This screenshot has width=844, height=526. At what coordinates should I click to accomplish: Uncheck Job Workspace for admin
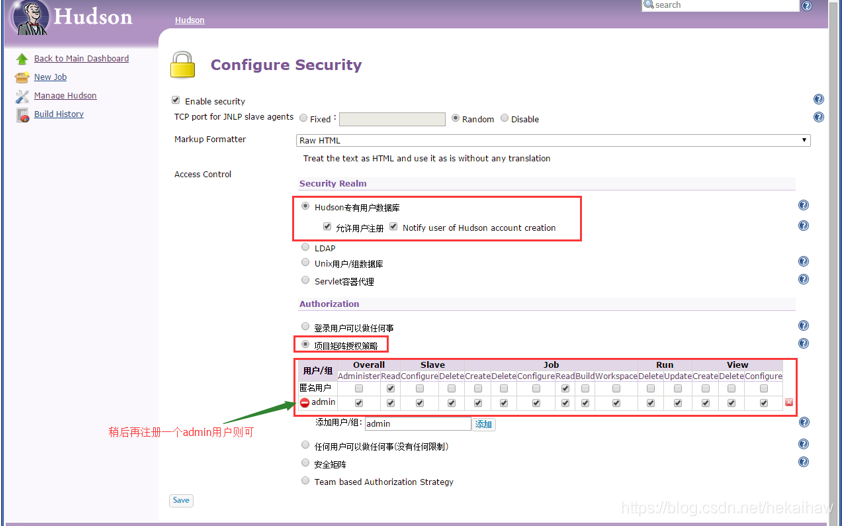pyautogui.click(x=616, y=403)
